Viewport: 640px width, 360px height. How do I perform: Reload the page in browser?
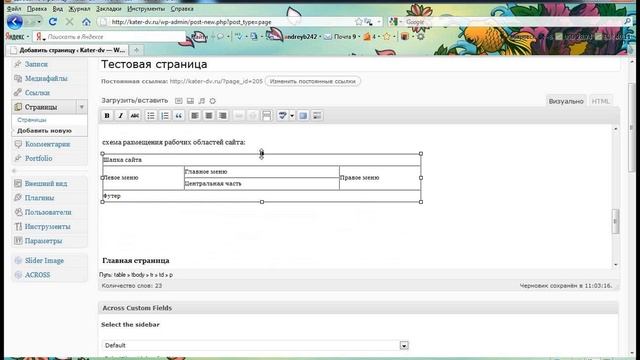(53, 22)
